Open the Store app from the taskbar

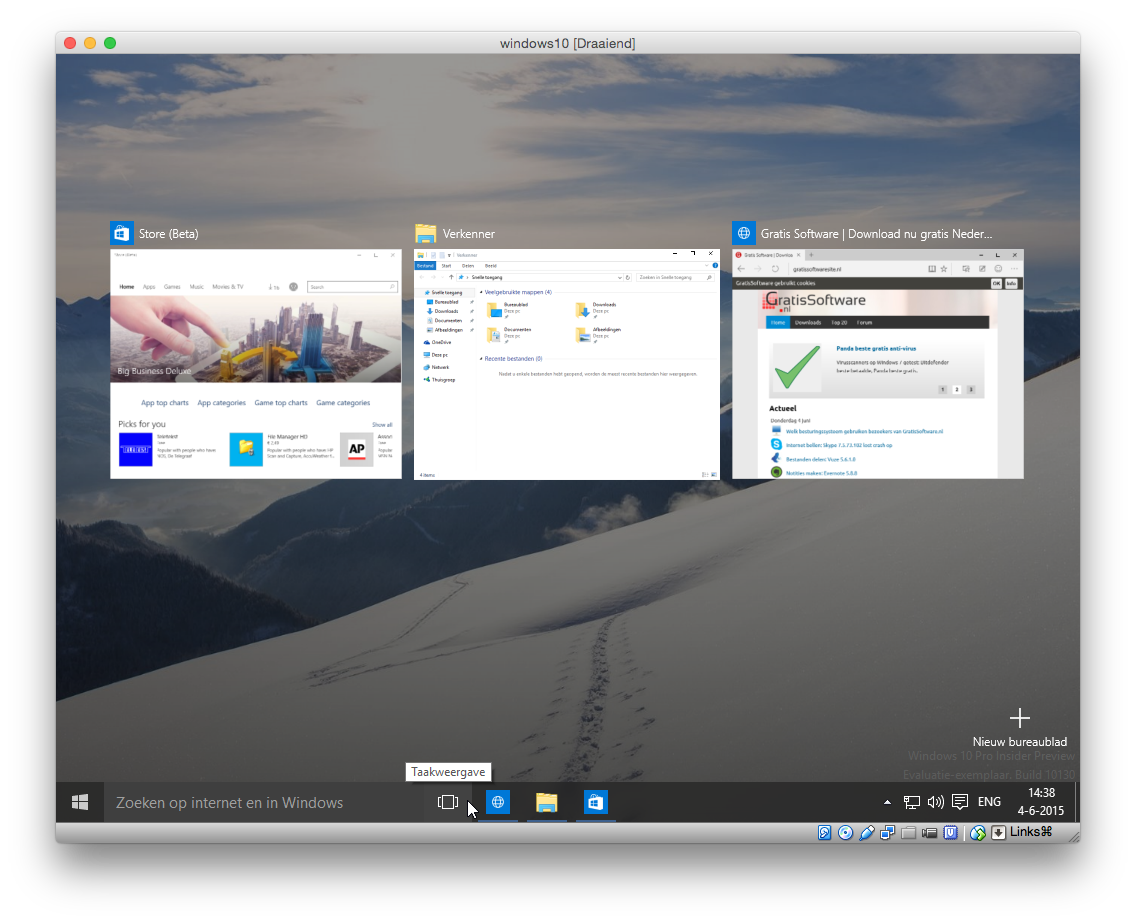pyautogui.click(x=596, y=802)
